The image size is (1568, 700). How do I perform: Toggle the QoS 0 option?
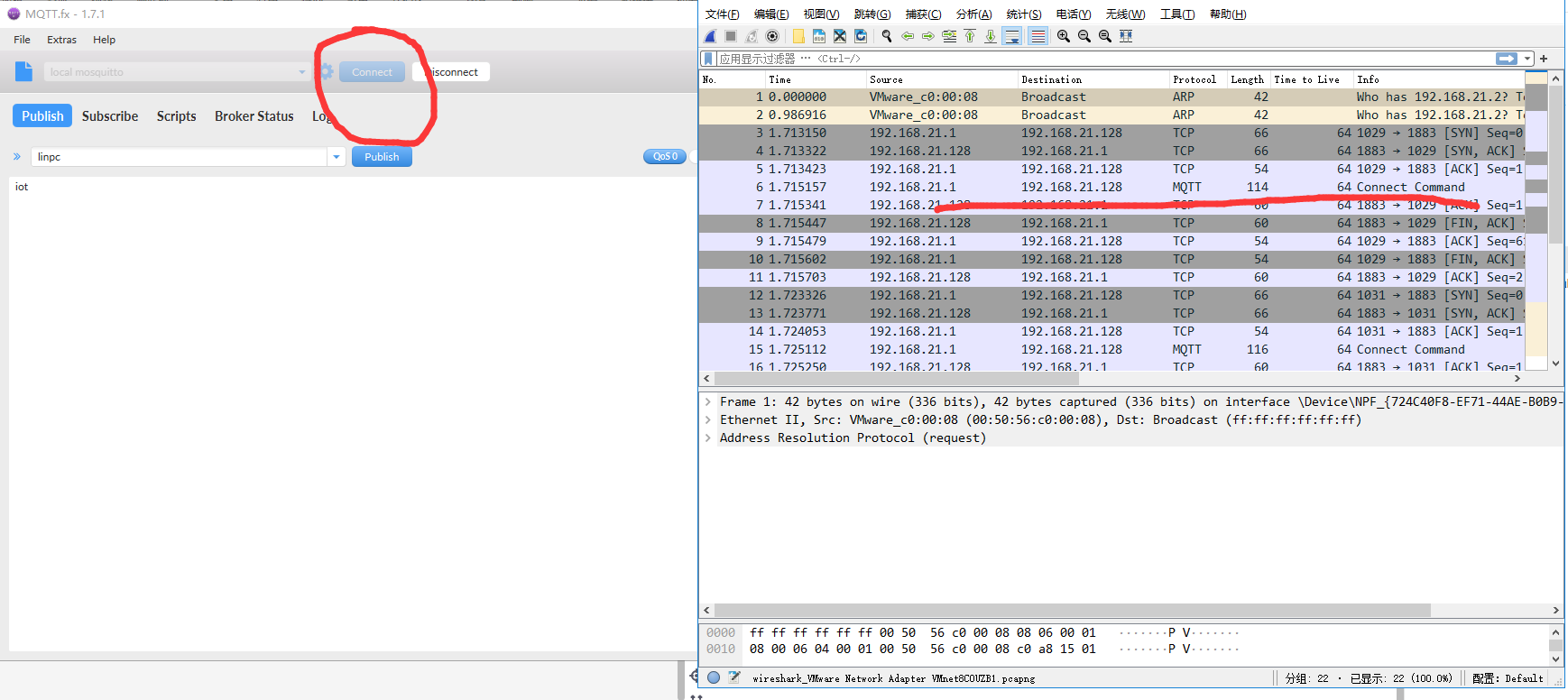665,156
